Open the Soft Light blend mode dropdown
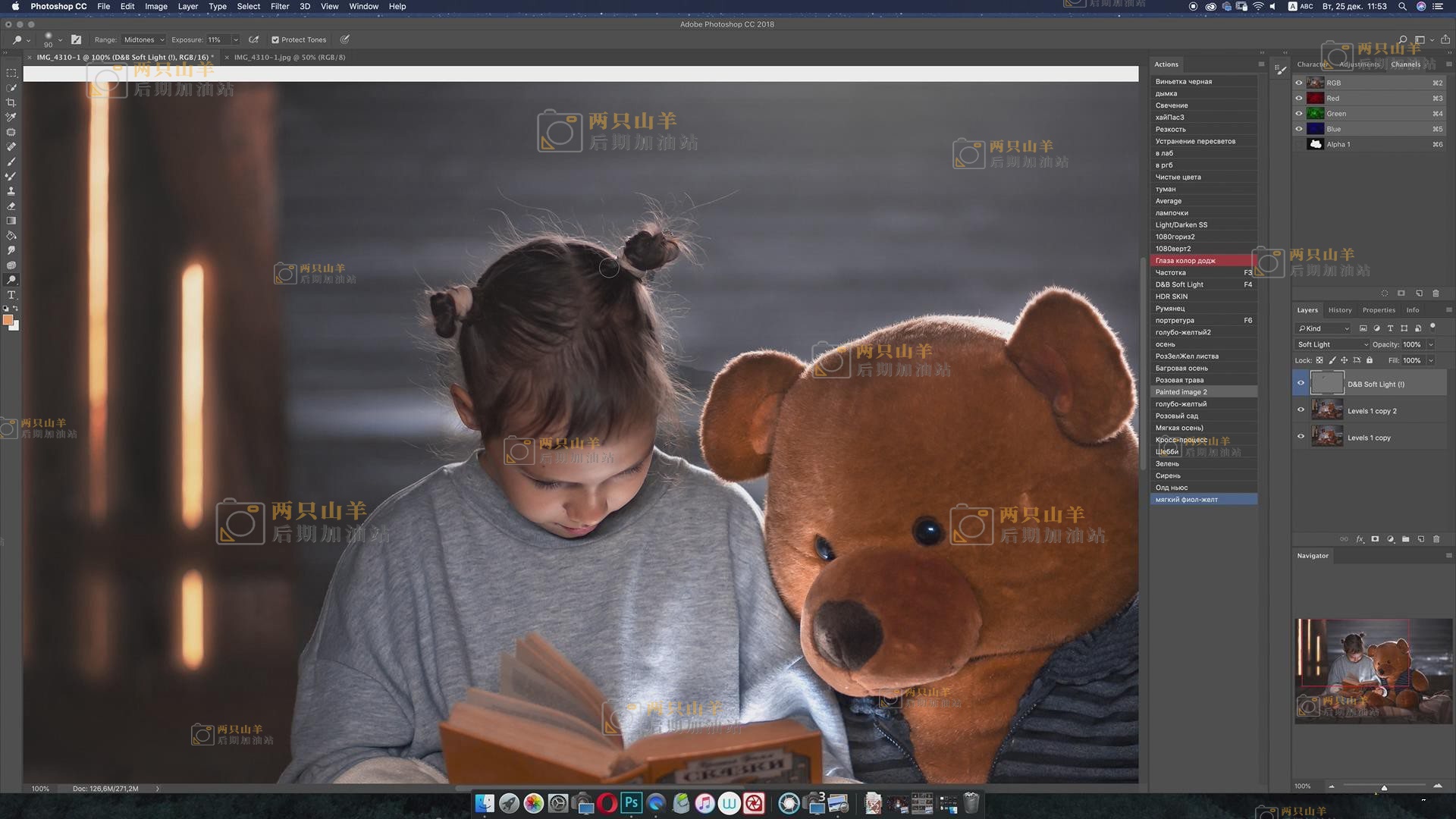Viewport: 1456px width, 819px height. coord(1332,344)
